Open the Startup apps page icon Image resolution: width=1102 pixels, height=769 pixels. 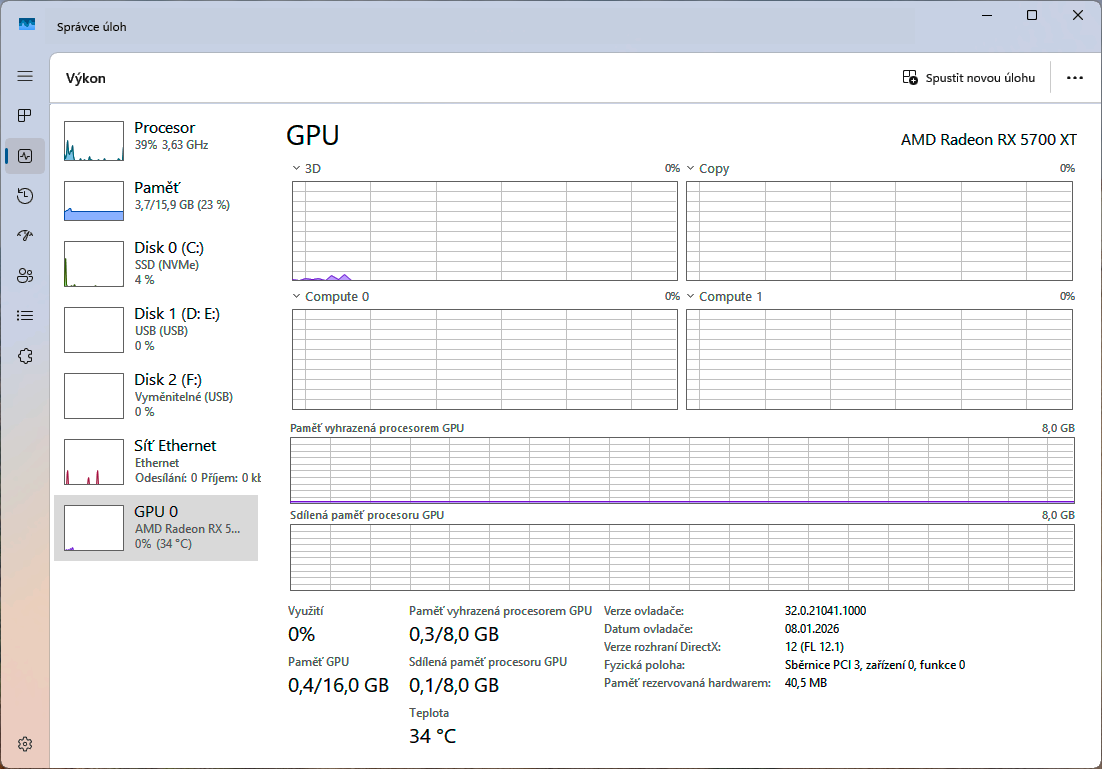pyautogui.click(x=25, y=236)
